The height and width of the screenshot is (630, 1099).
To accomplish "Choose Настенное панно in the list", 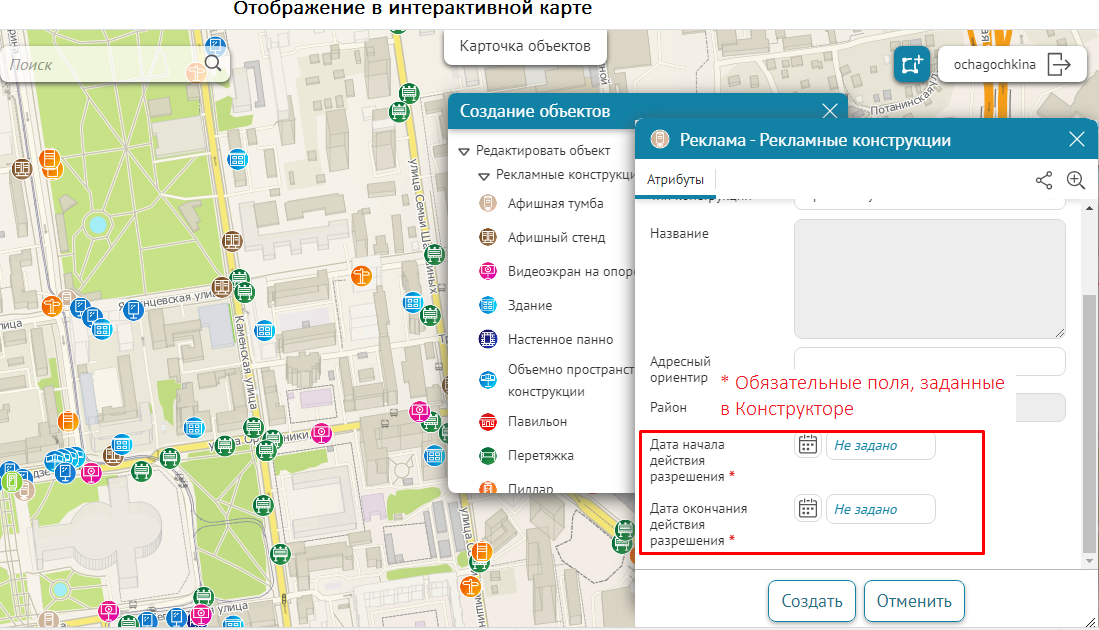I will [x=560, y=339].
